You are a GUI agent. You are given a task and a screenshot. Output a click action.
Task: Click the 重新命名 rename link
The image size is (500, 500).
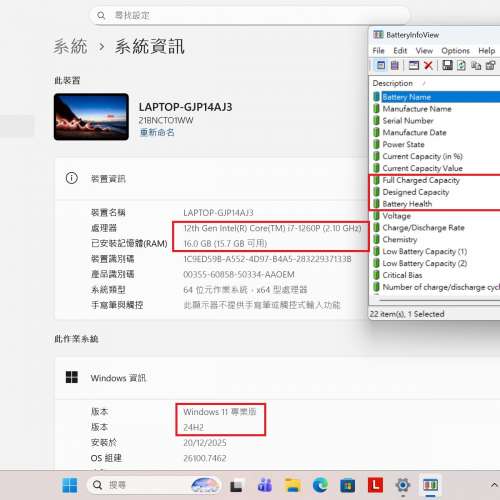point(157,132)
